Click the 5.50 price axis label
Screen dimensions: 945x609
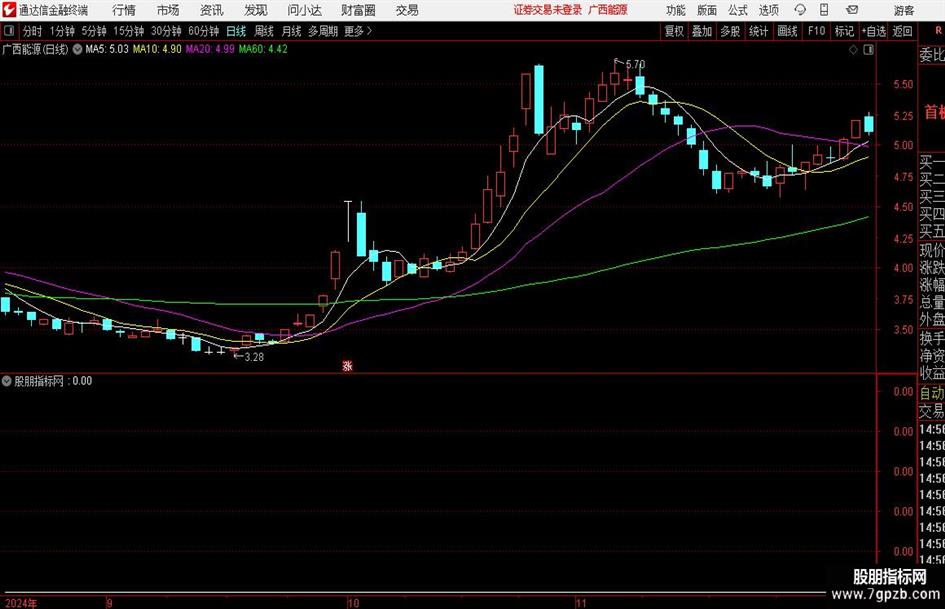903,84
